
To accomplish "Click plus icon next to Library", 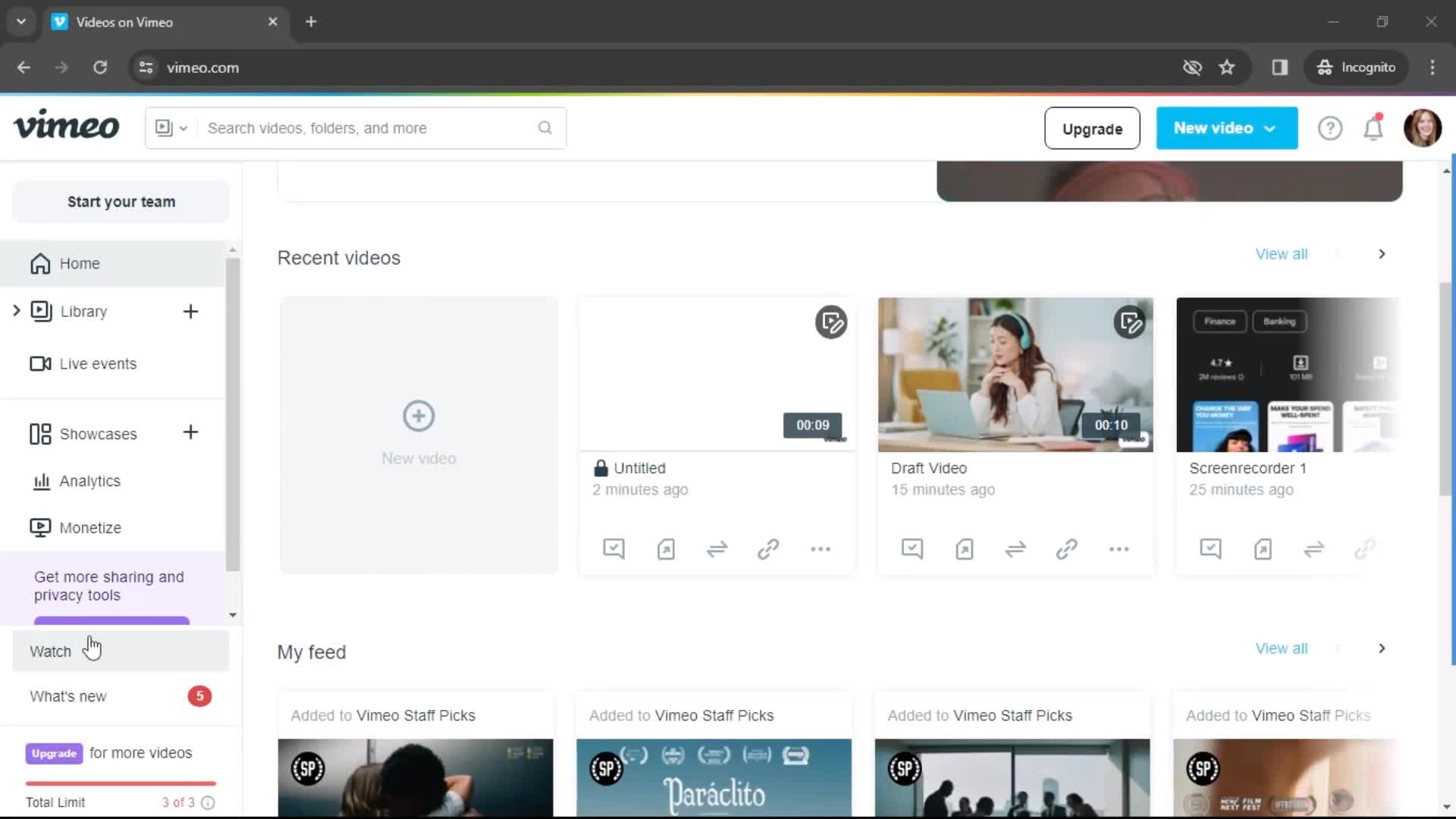I will (x=191, y=312).
